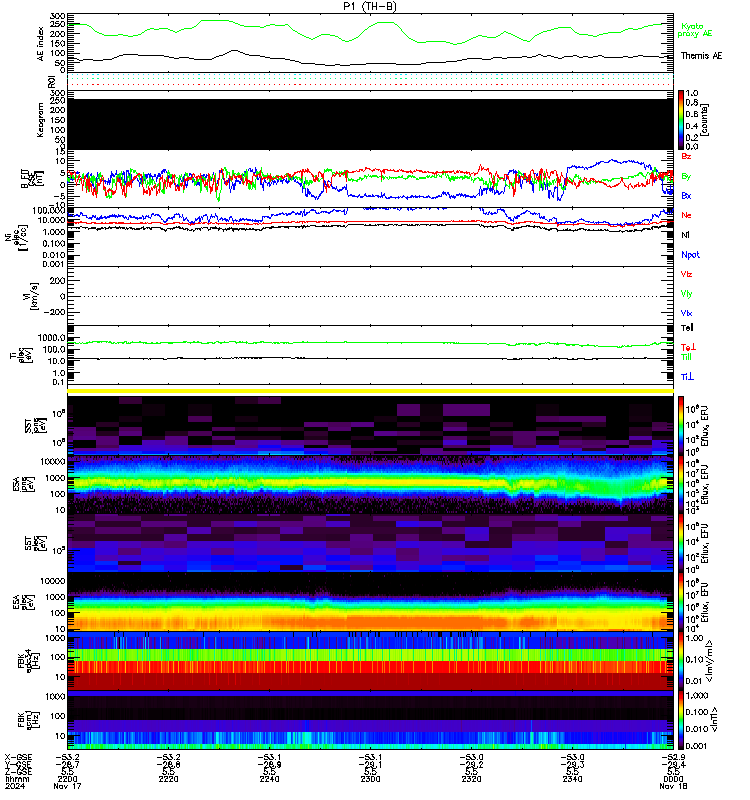Click the green Viy velocity legend label
This screenshot has width=750, height=800.
click(686, 294)
